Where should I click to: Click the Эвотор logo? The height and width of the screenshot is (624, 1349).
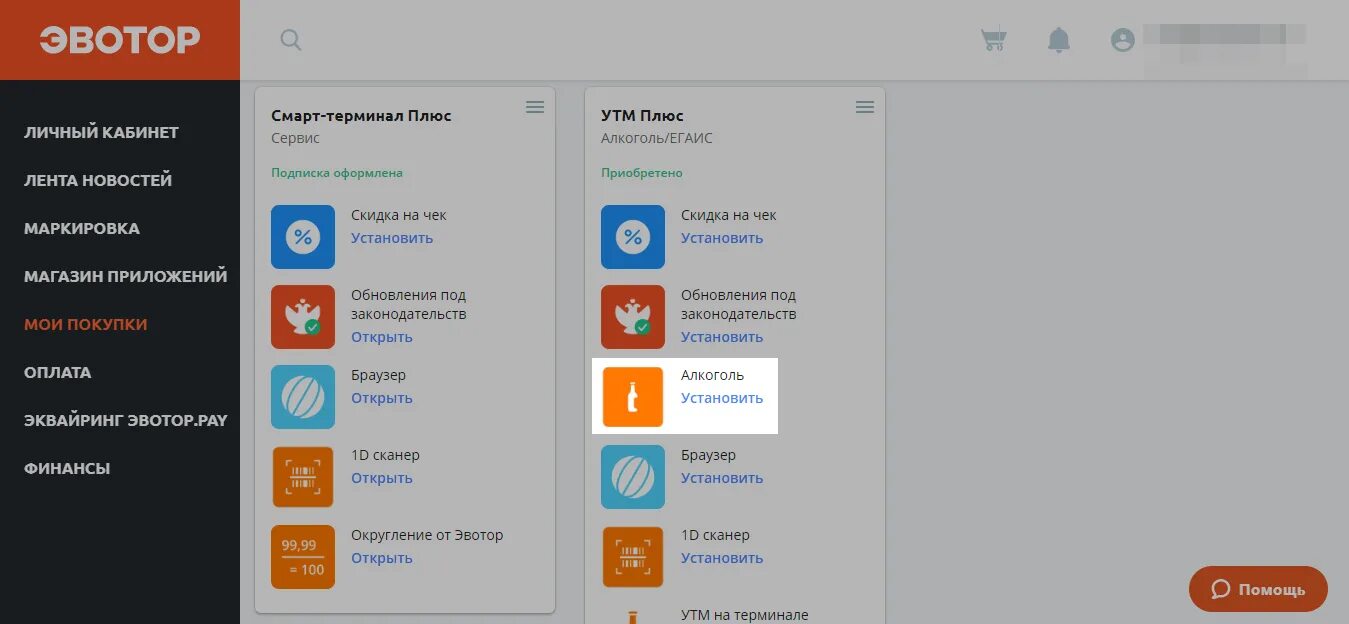tap(120, 40)
